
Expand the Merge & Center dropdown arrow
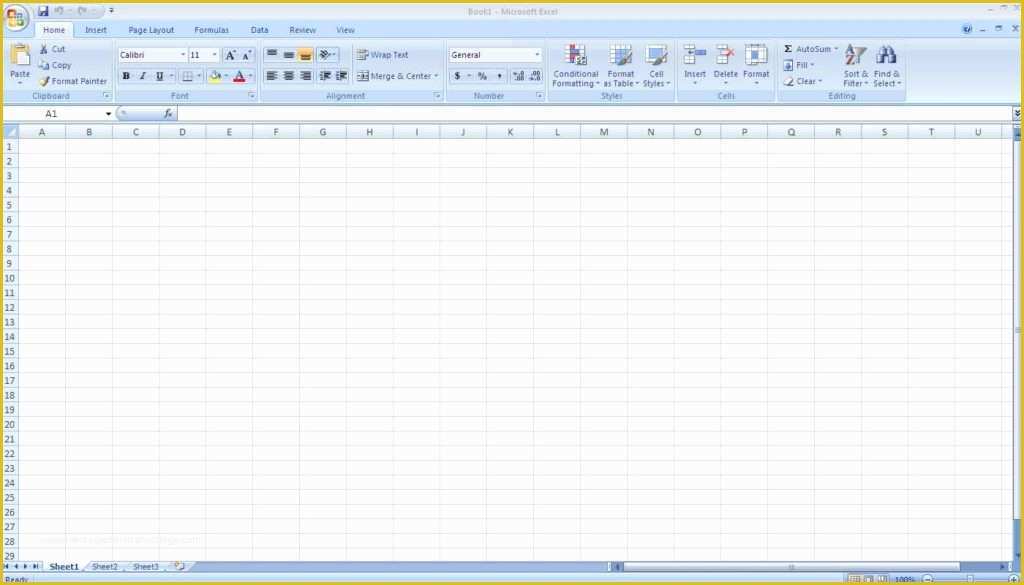click(x=436, y=76)
